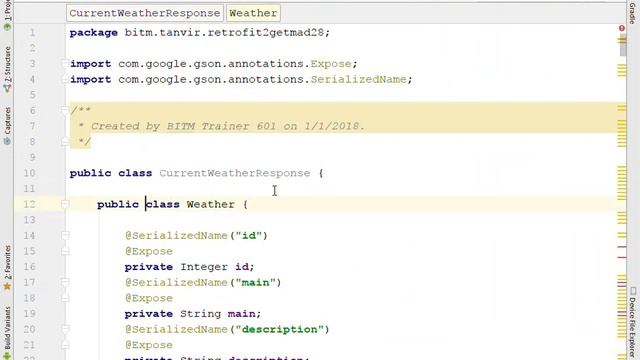The width and height of the screenshot is (640, 360).
Task: Click fold end marker on line 4
Action: (65, 79)
